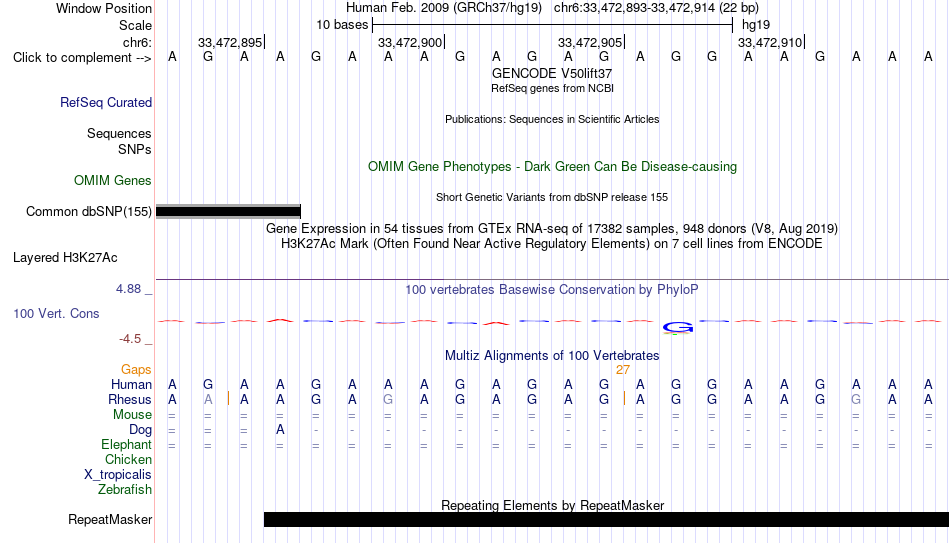
Task: Click the black RepeatMasker element bar
Action: 606,519
